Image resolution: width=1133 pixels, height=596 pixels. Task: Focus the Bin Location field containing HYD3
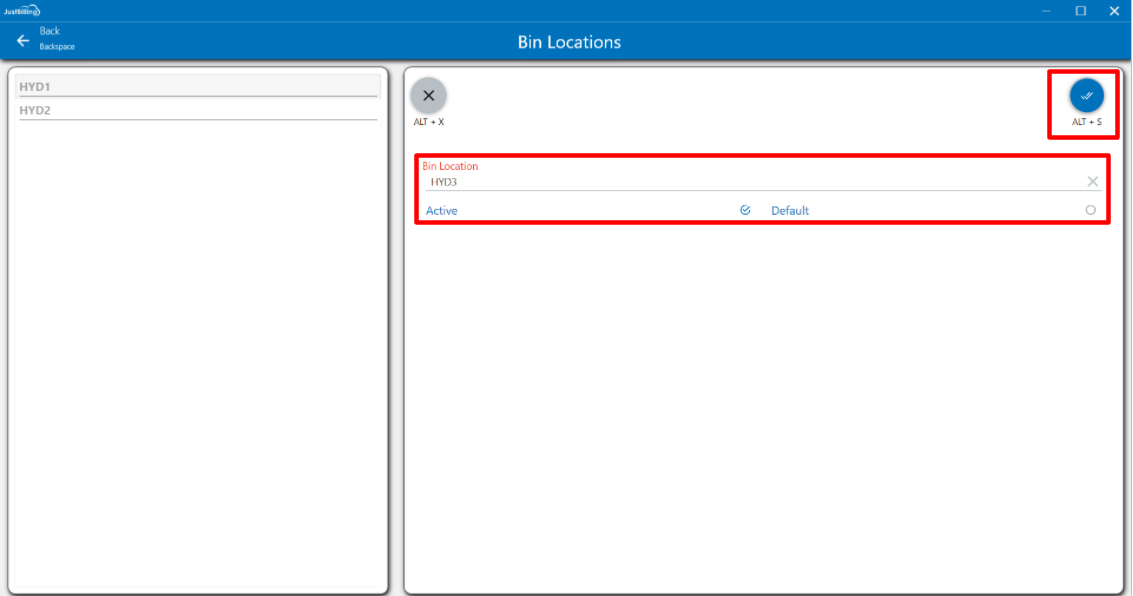[x=750, y=182]
